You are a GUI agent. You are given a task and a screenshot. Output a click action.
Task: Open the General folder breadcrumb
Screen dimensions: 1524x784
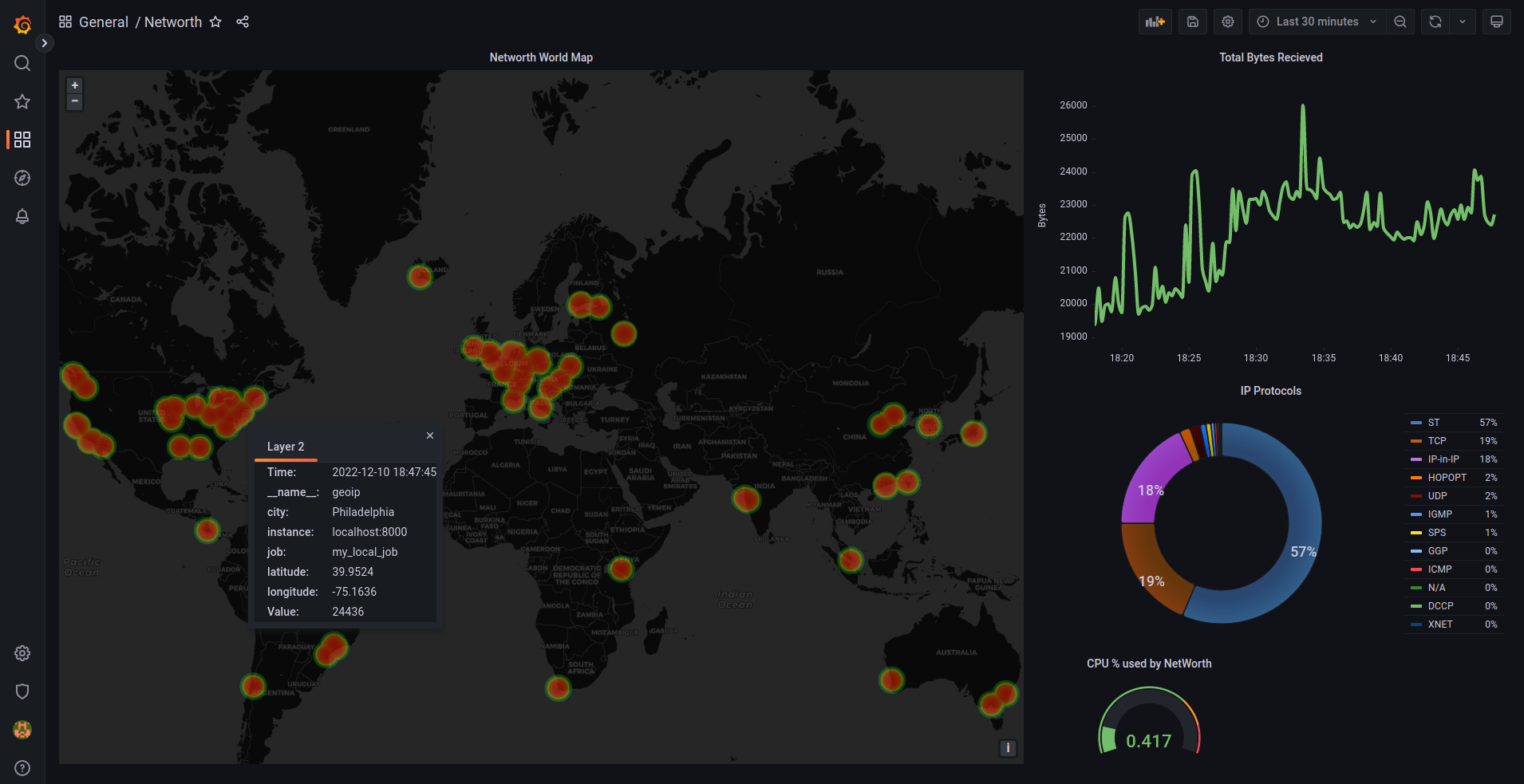pos(104,22)
